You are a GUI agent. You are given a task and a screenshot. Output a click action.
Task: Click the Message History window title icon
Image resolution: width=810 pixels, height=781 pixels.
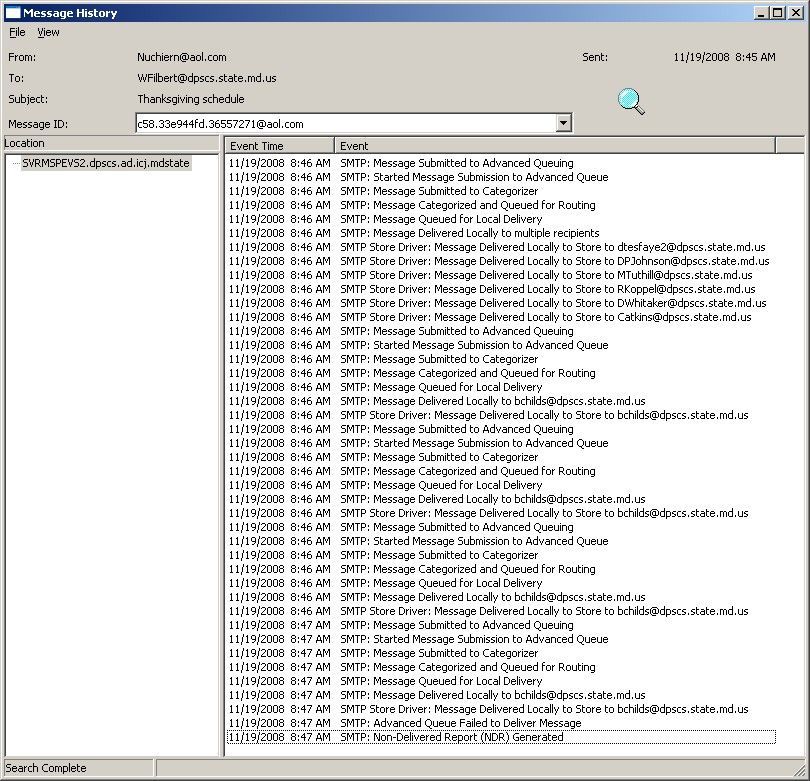[x=13, y=13]
